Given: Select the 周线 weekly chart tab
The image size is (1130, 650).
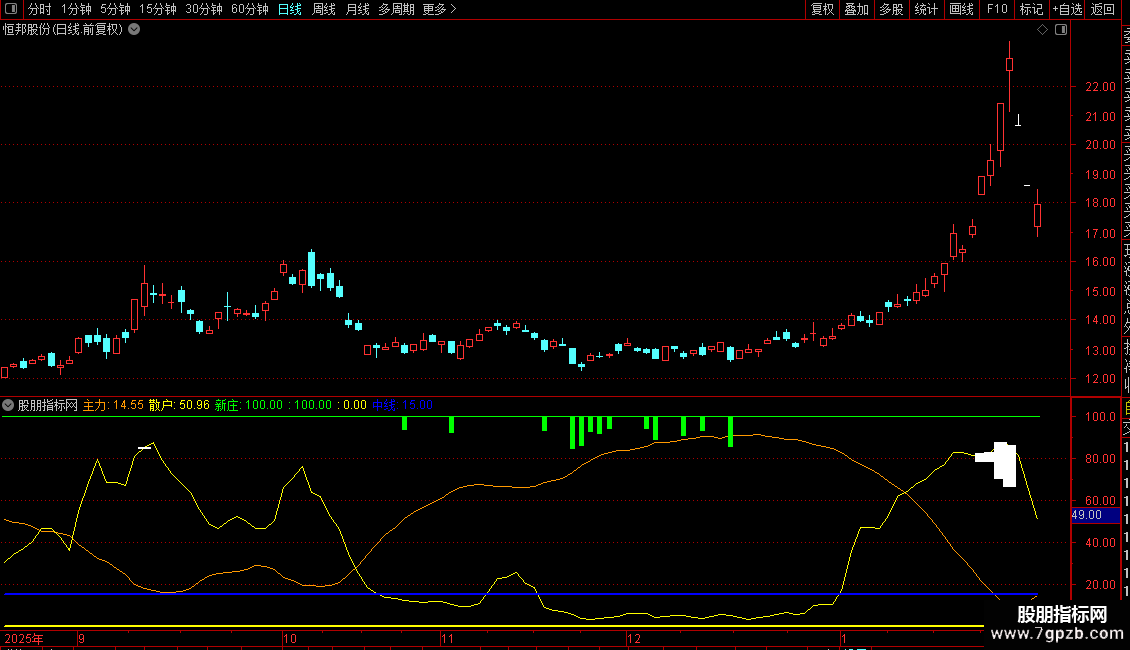Looking at the screenshot, I should [324, 9].
